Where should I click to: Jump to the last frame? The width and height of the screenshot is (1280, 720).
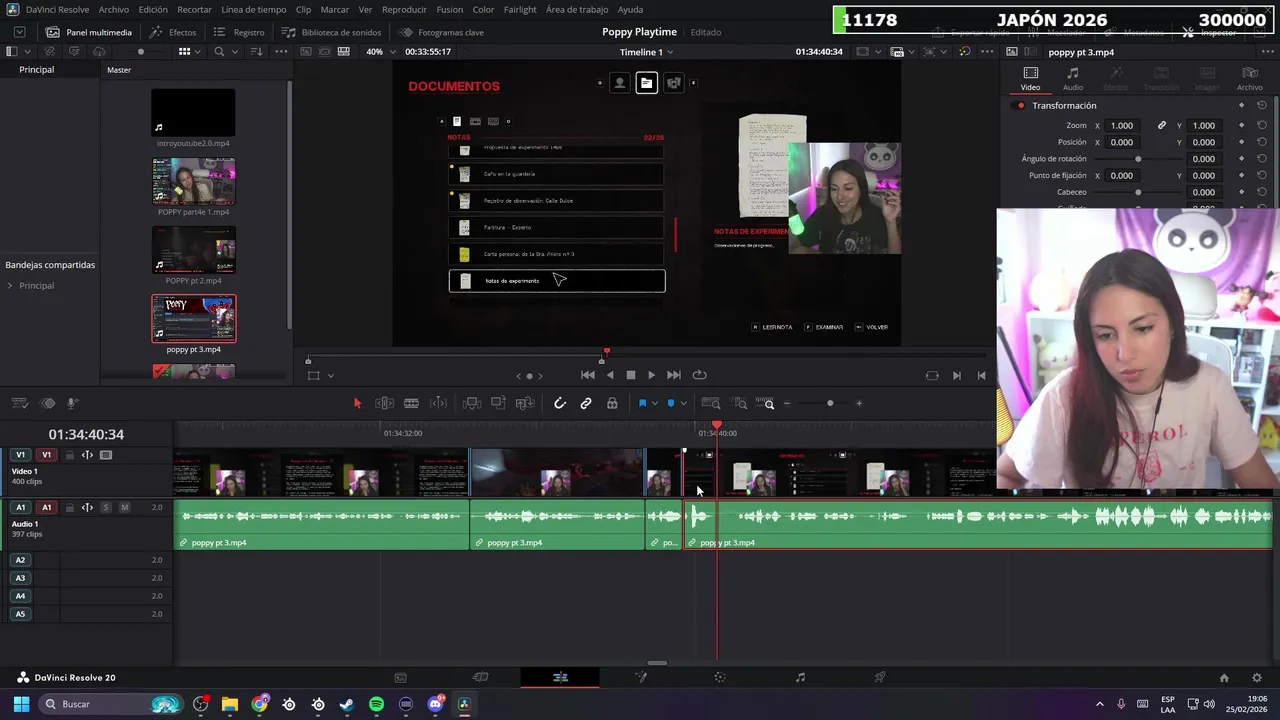pos(674,375)
